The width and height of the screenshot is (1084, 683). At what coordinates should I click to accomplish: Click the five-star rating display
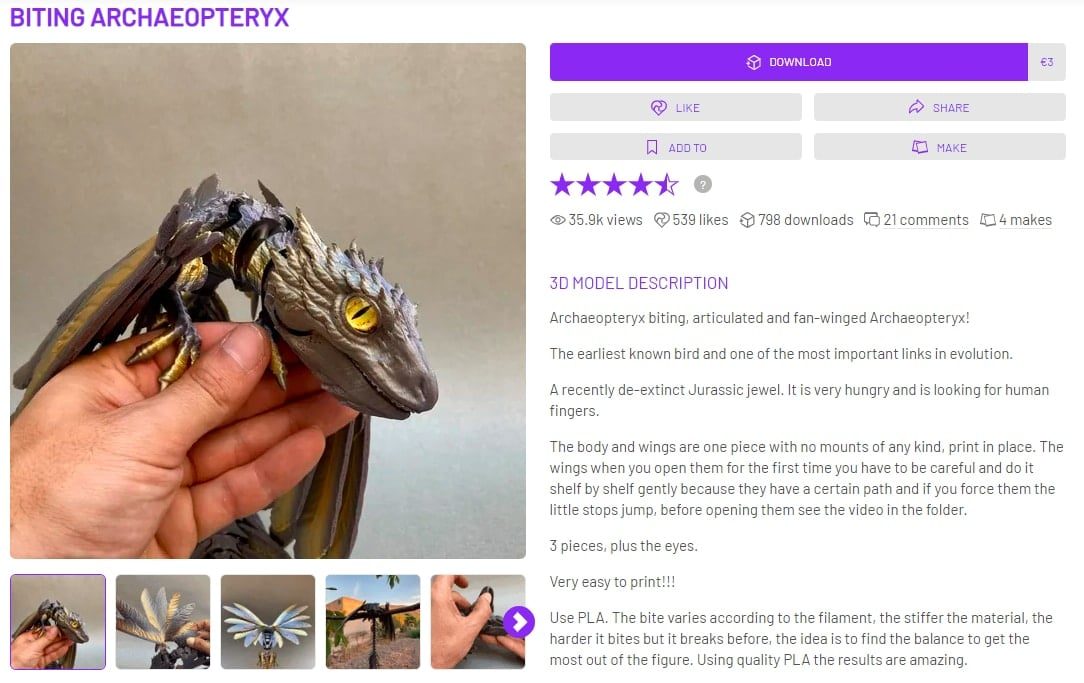coord(614,185)
